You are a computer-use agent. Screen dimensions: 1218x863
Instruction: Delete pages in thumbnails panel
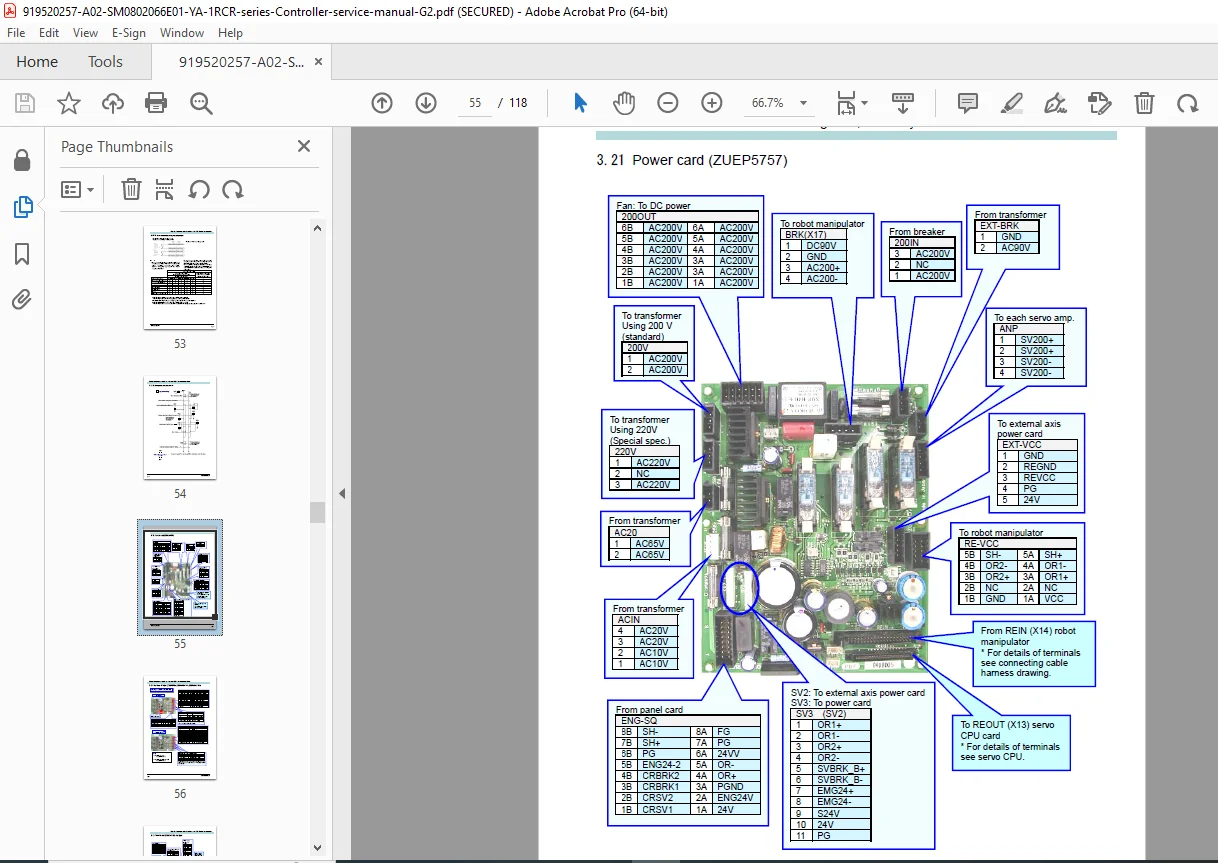pyautogui.click(x=131, y=189)
